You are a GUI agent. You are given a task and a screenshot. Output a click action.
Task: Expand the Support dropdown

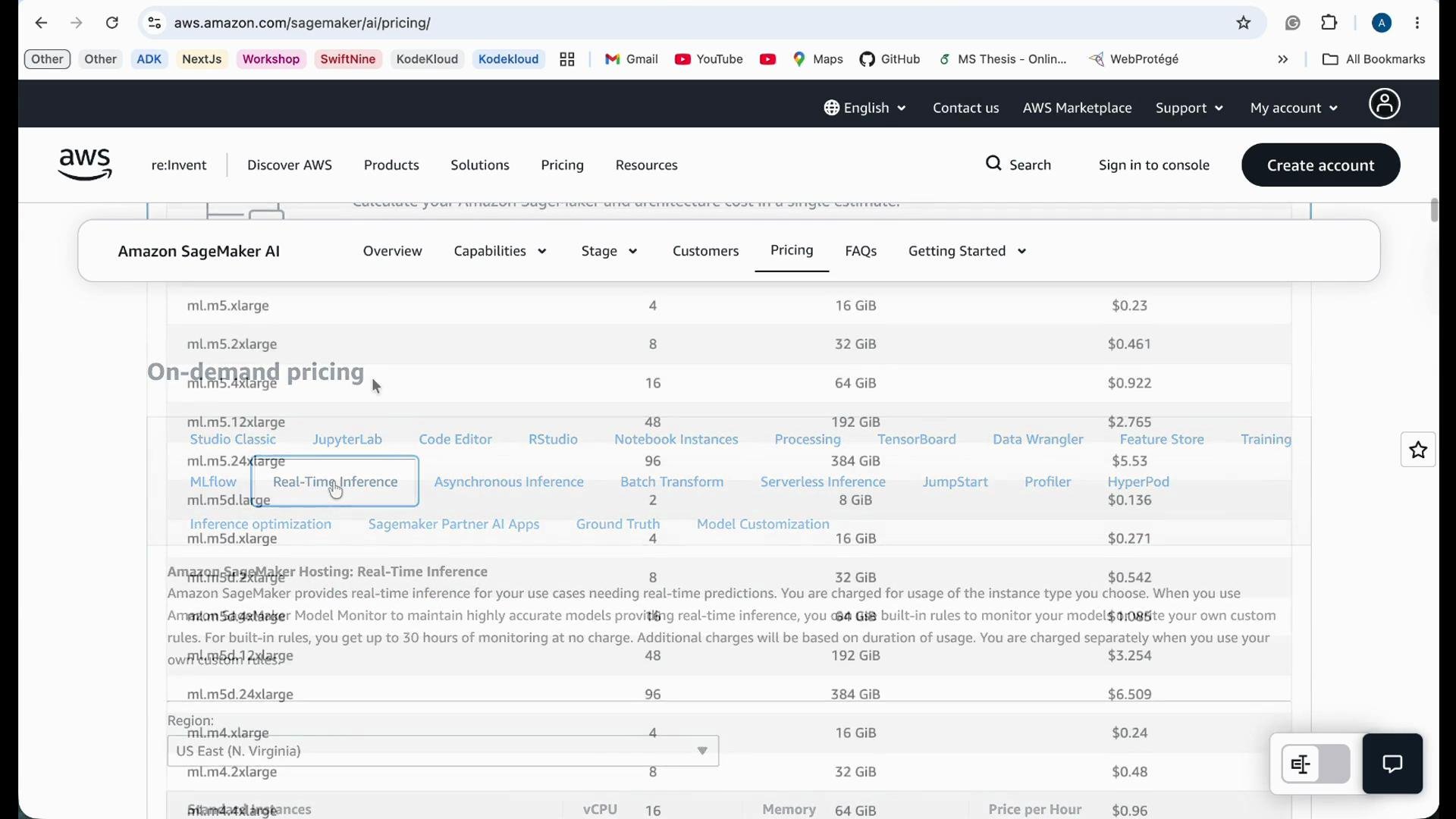coord(1189,108)
